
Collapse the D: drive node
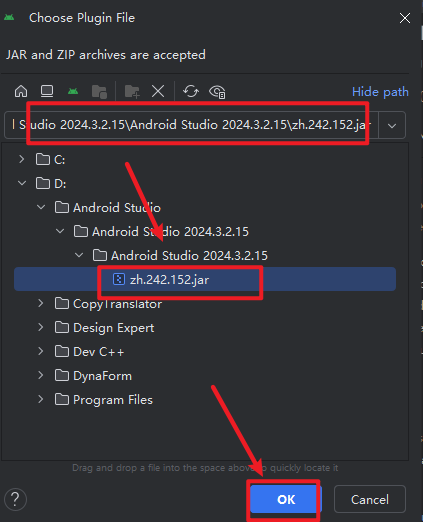(x=22, y=183)
